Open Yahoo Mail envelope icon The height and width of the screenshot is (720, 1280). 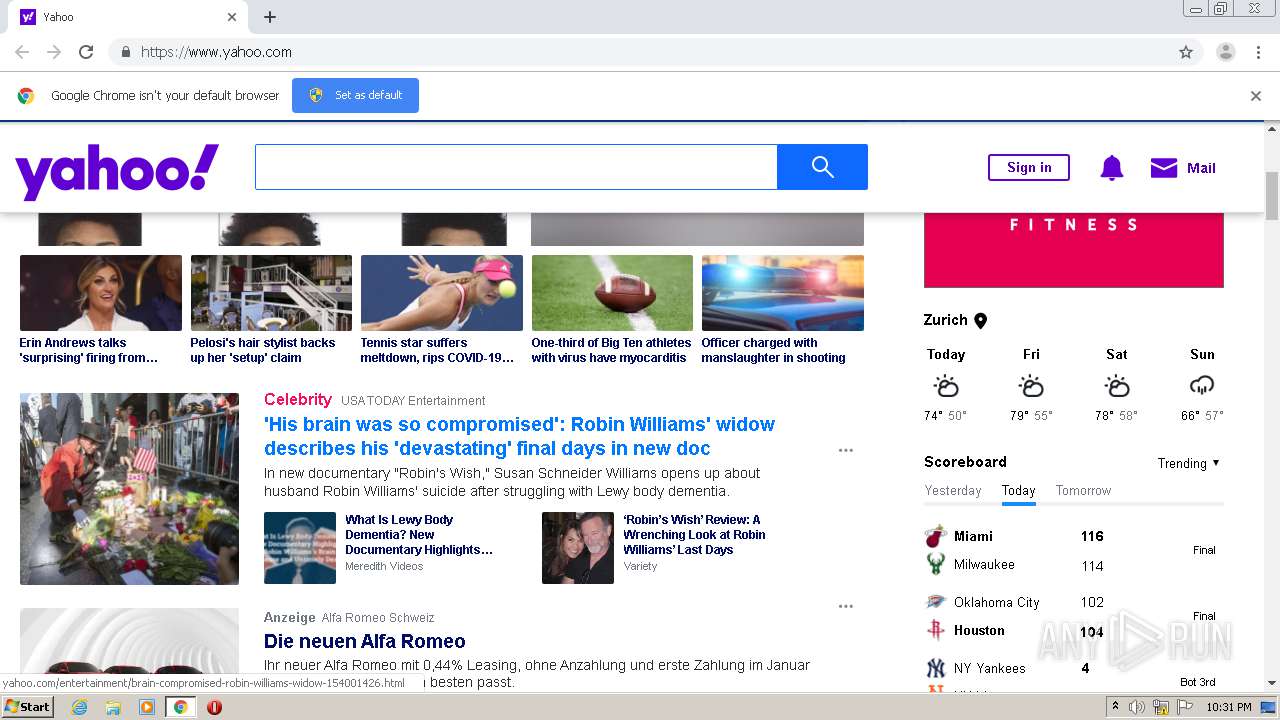coord(1164,168)
